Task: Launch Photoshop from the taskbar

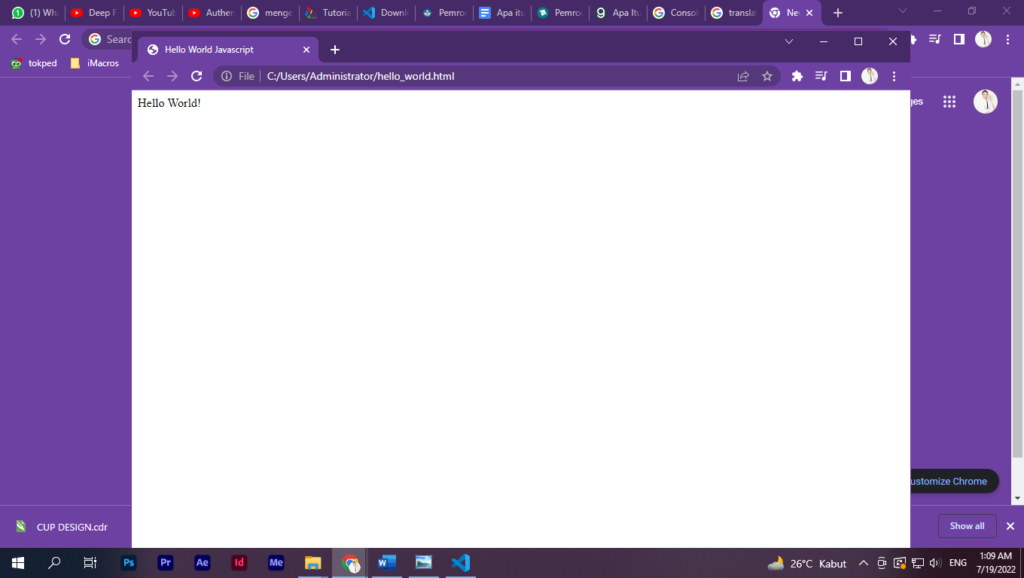Action: 129,563
